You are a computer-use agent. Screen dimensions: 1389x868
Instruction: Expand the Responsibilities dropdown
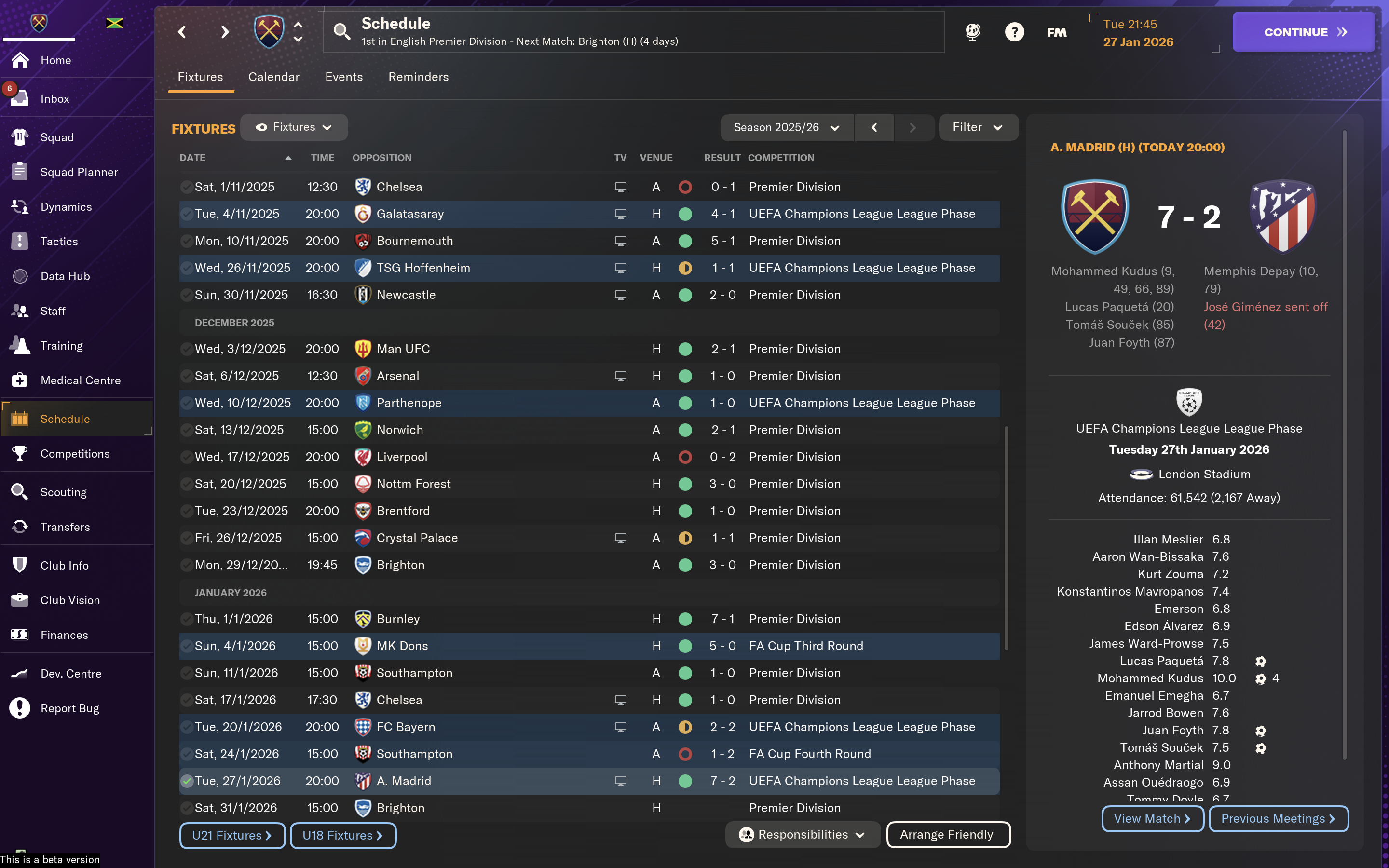[x=803, y=835]
